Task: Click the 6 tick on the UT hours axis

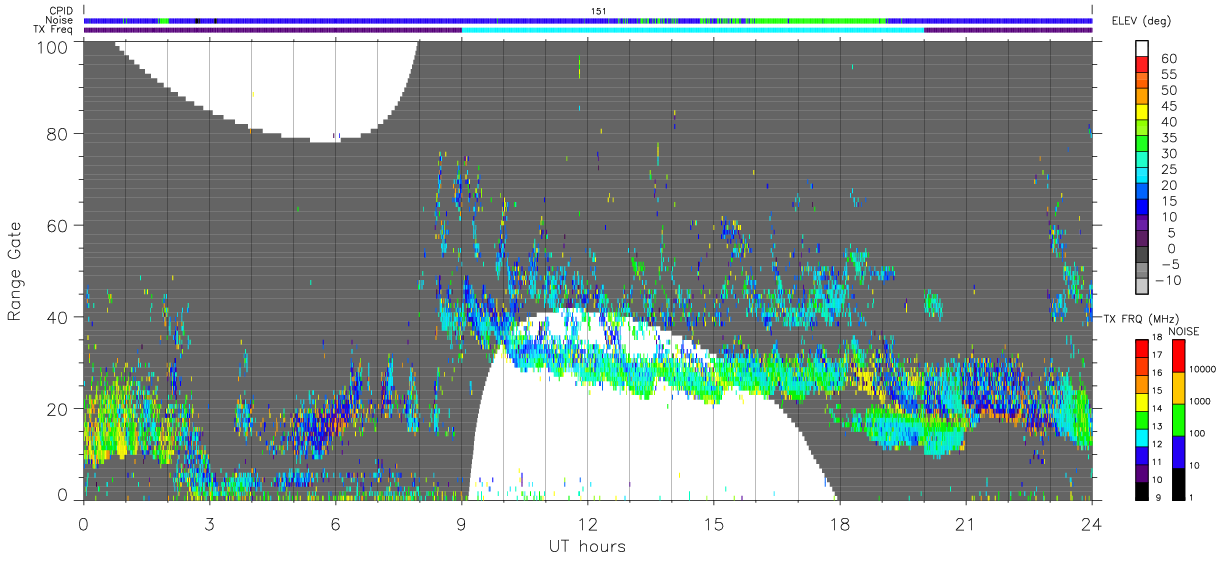Action: click(x=335, y=524)
